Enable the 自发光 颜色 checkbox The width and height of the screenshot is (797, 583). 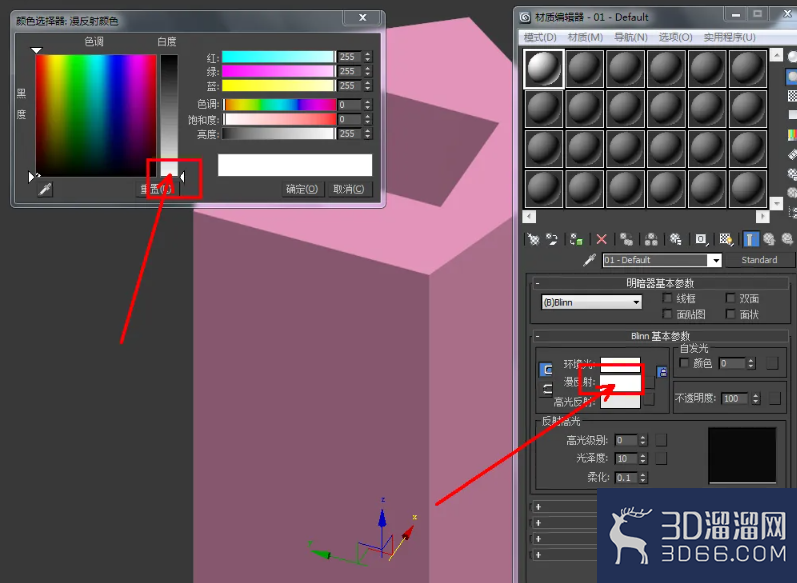click(684, 363)
